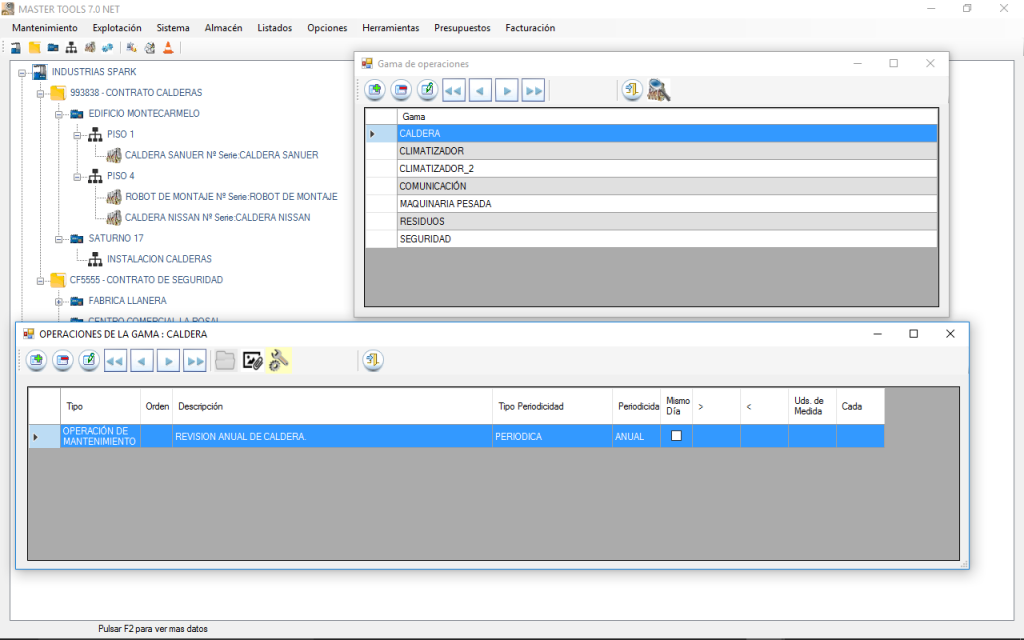Toggle the Mismo Día checkbox for caldera revision

[x=676, y=436]
